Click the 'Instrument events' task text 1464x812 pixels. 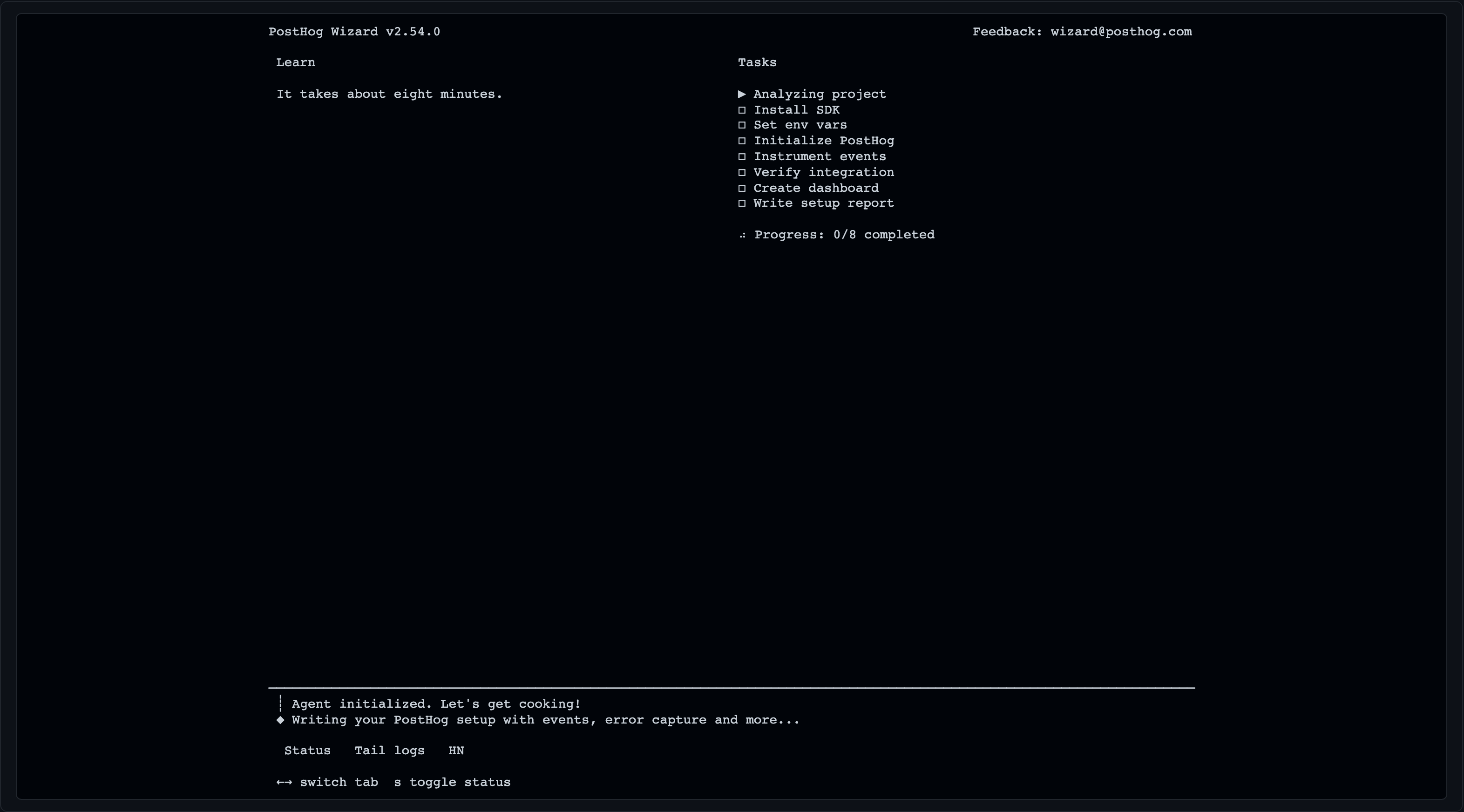click(x=820, y=157)
